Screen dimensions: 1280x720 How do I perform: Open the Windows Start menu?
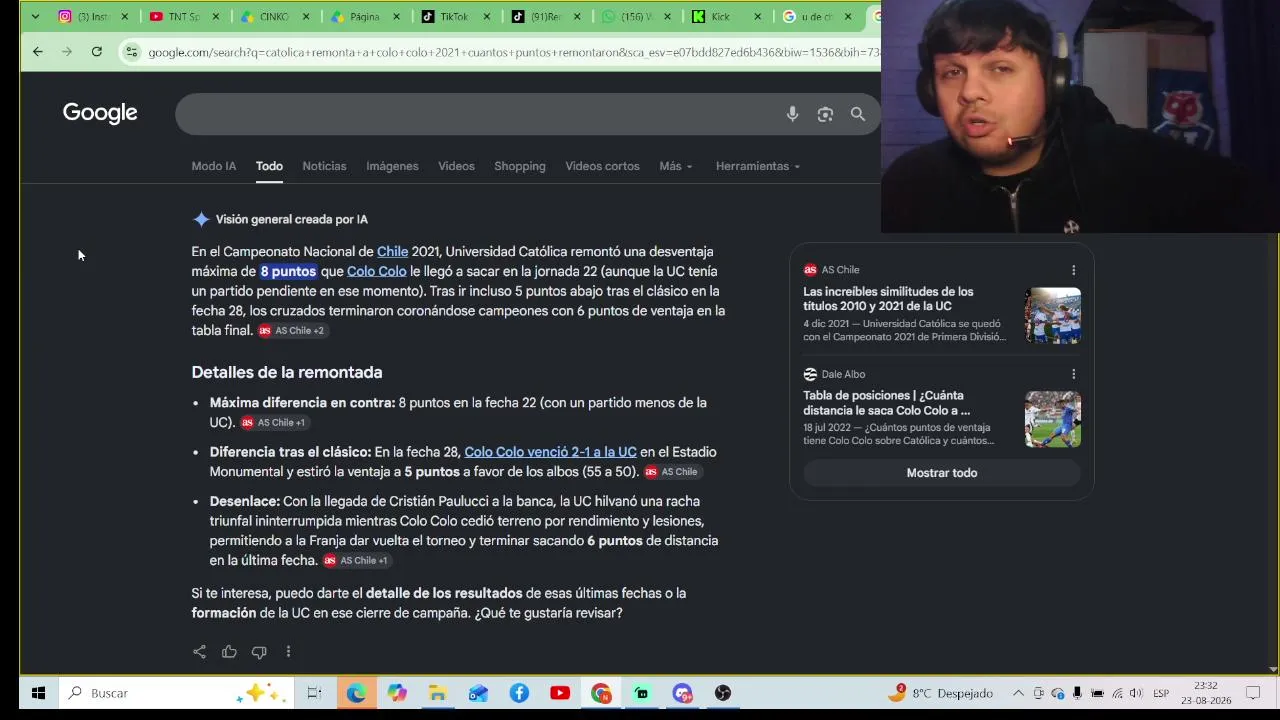[38, 693]
